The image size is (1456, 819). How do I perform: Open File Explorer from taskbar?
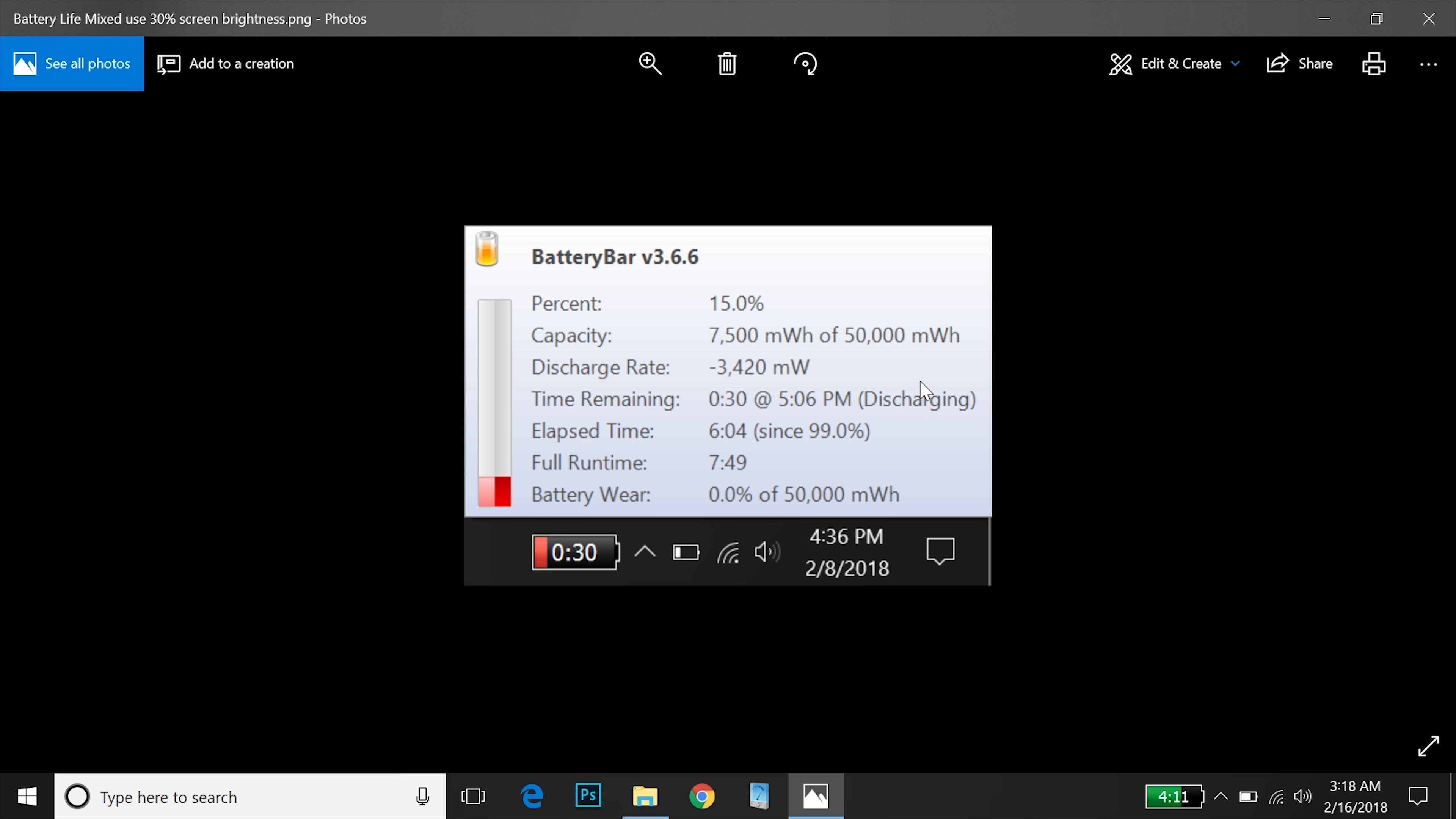pyautogui.click(x=645, y=796)
